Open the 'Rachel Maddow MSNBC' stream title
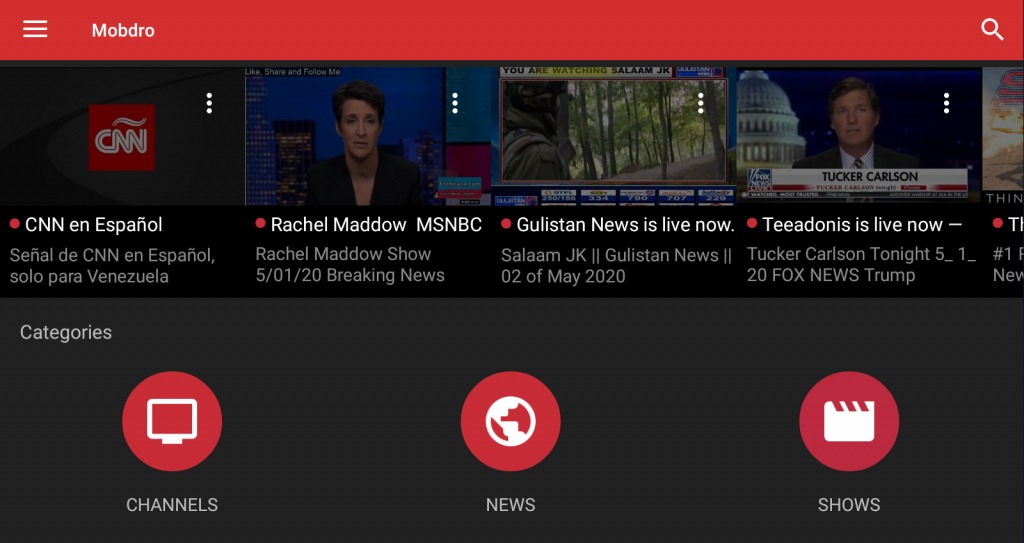The height and width of the screenshot is (543, 1024). click(376, 225)
